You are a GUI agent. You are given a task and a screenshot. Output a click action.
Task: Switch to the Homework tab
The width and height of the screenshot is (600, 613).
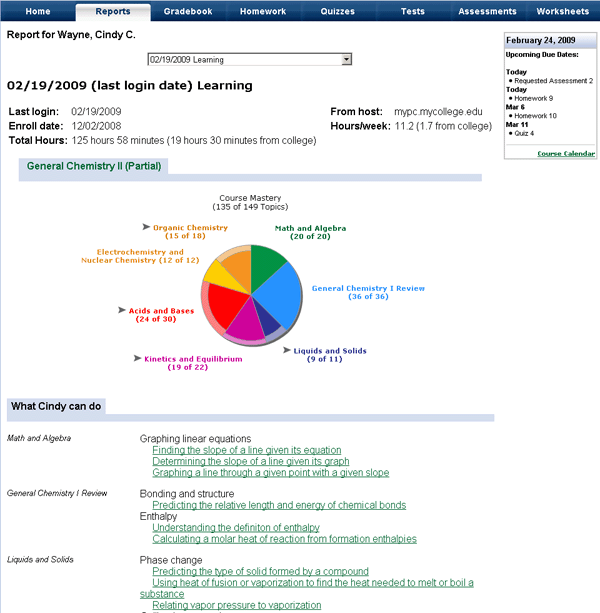point(264,11)
